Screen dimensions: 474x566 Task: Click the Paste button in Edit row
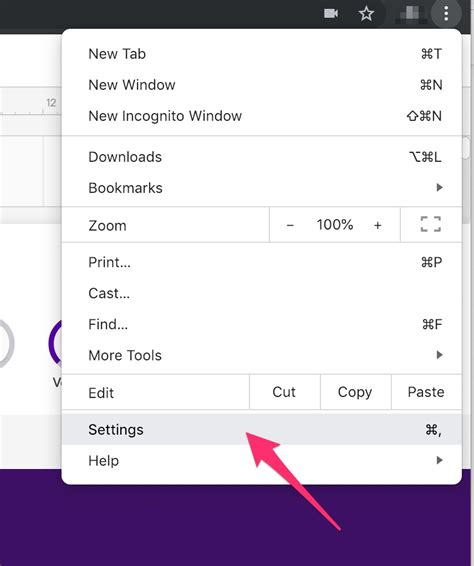point(426,392)
